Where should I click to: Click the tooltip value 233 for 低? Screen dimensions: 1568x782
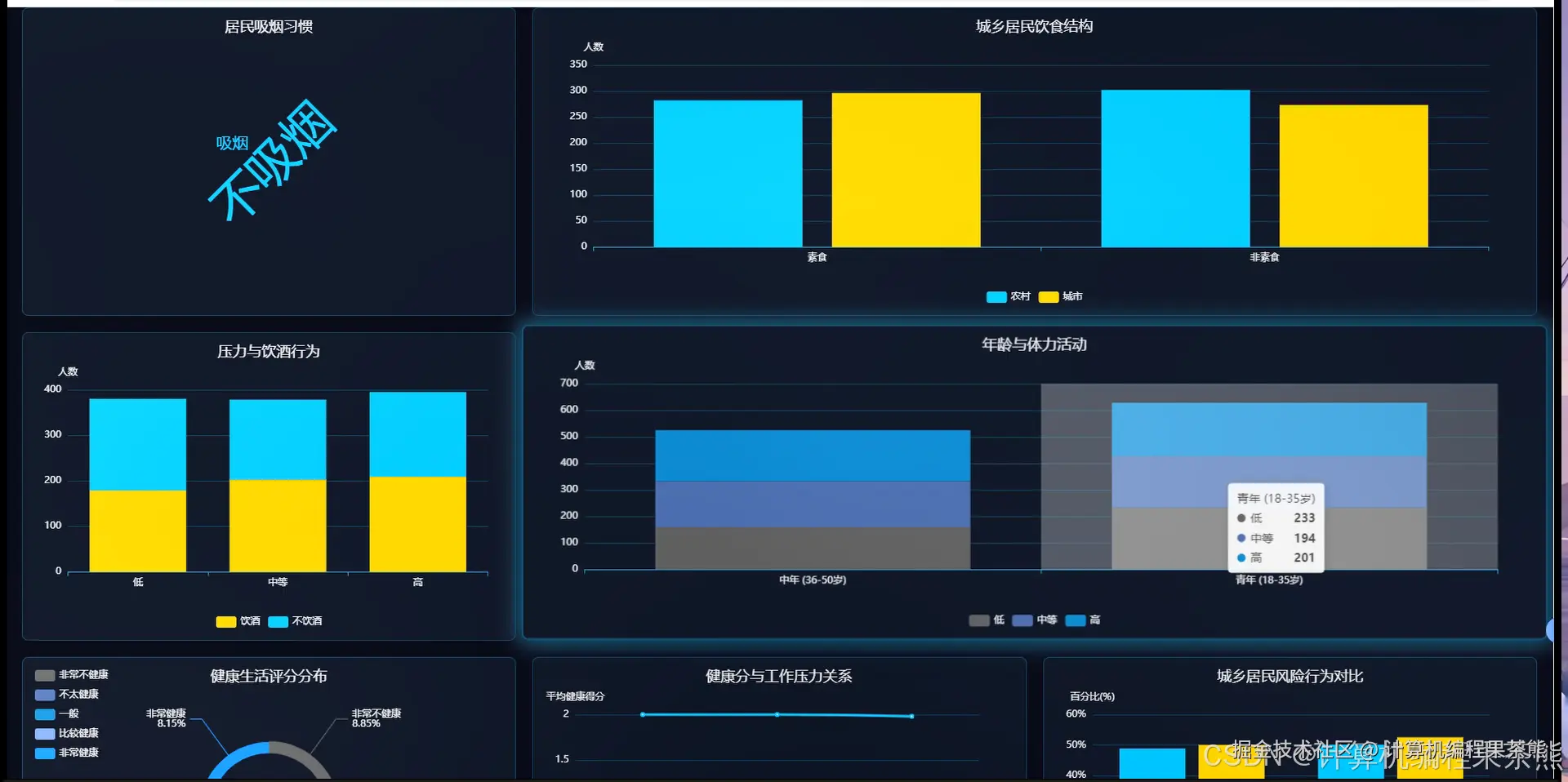pos(1304,518)
